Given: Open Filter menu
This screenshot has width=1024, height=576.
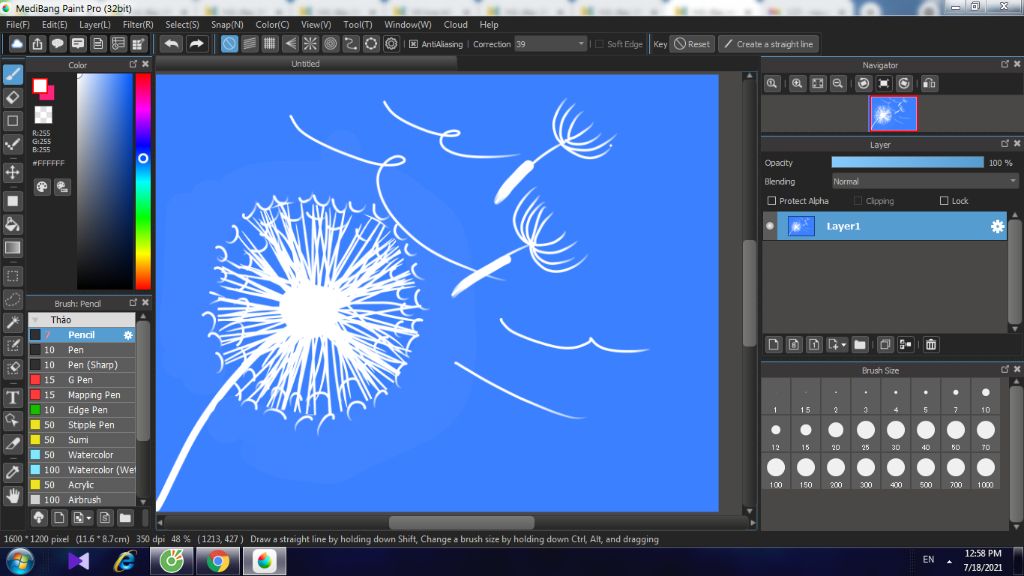Looking at the screenshot, I should [x=138, y=24].
